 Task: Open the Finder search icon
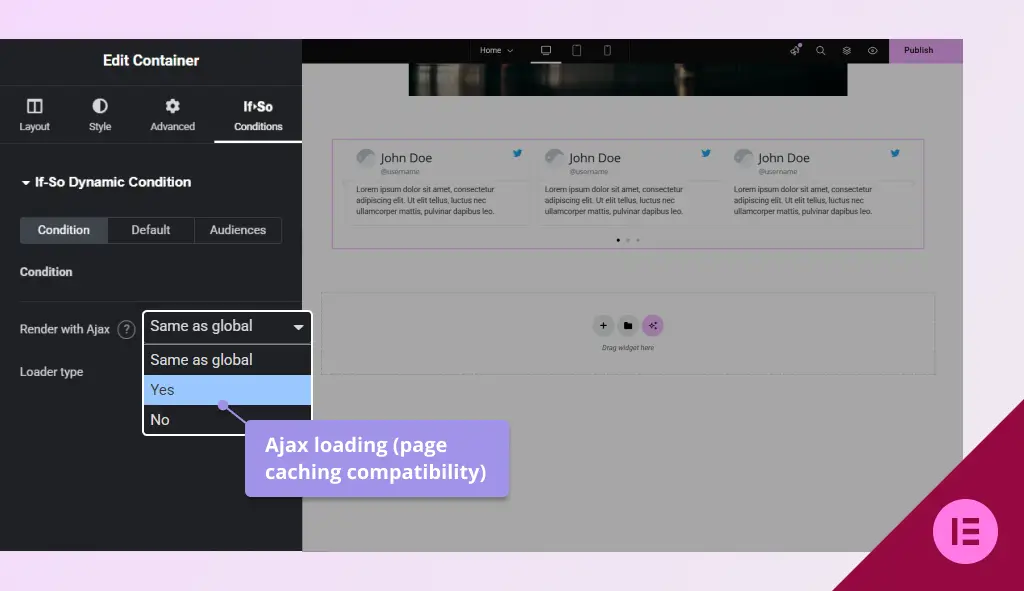click(x=821, y=50)
